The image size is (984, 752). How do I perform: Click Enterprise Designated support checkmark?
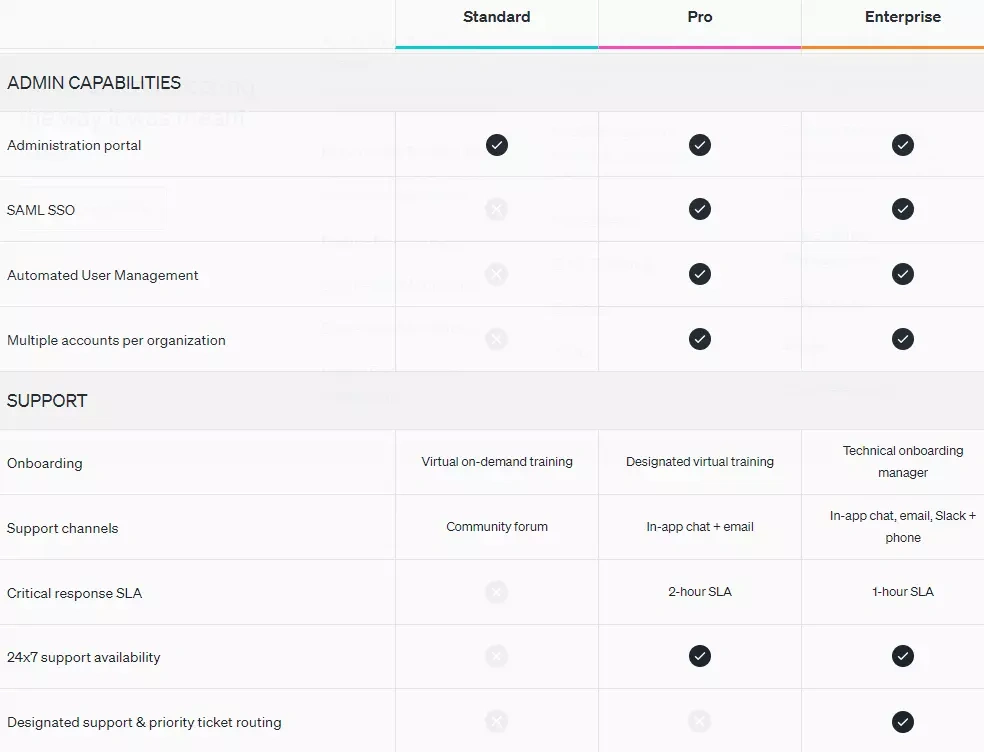point(903,721)
